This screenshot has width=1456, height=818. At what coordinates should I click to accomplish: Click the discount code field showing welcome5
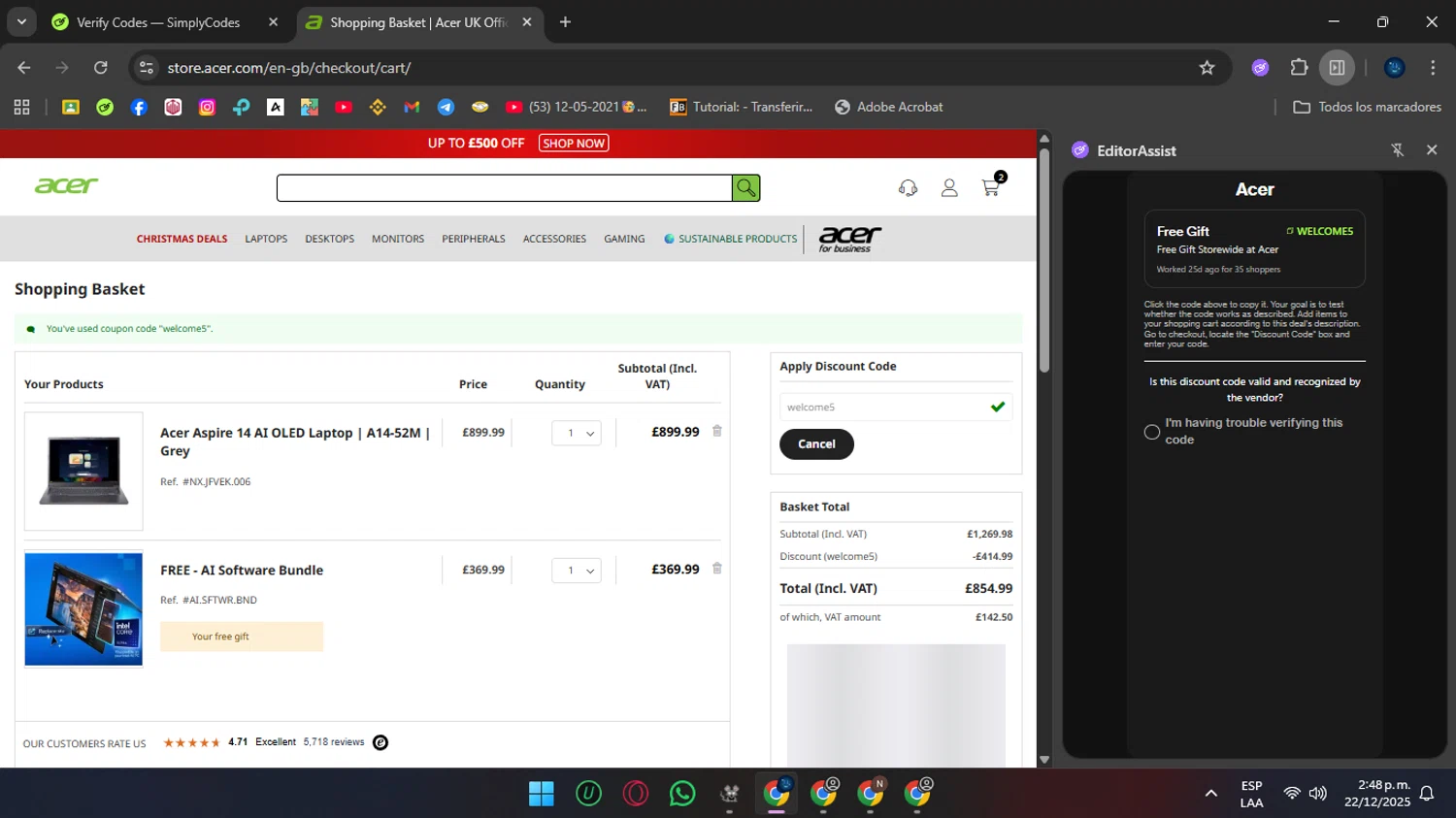point(896,408)
